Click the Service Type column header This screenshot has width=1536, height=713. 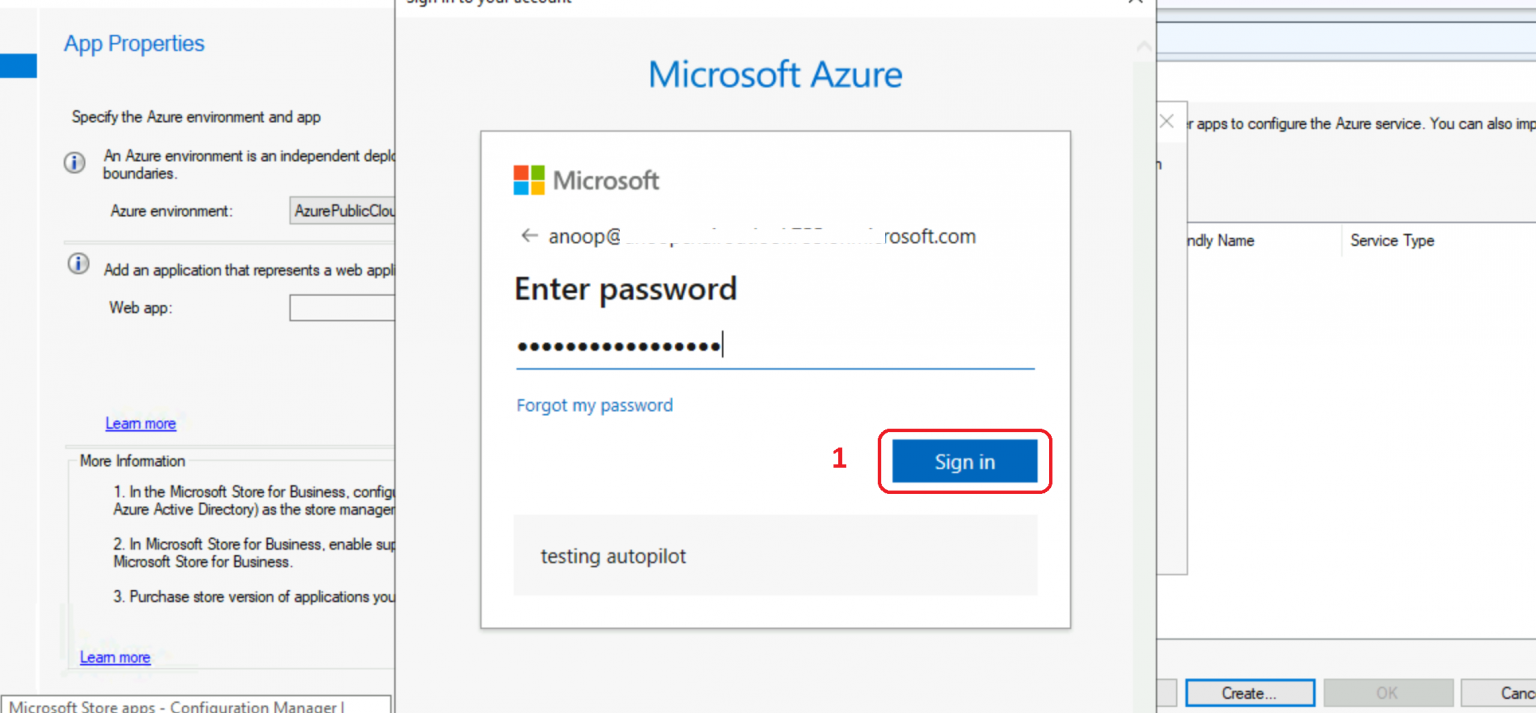[1392, 240]
